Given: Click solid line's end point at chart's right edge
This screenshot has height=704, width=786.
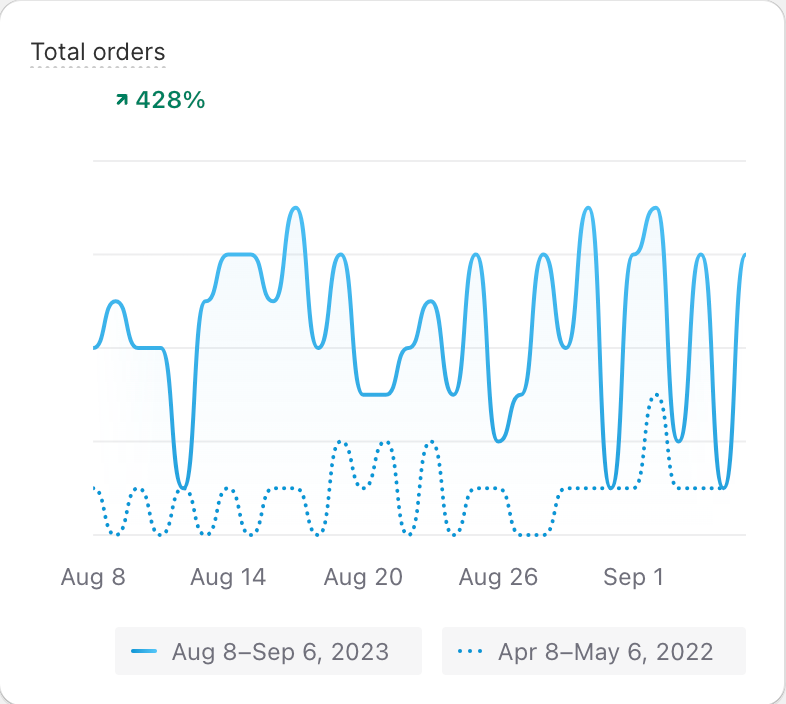Looking at the screenshot, I should (x=744, y=255).
